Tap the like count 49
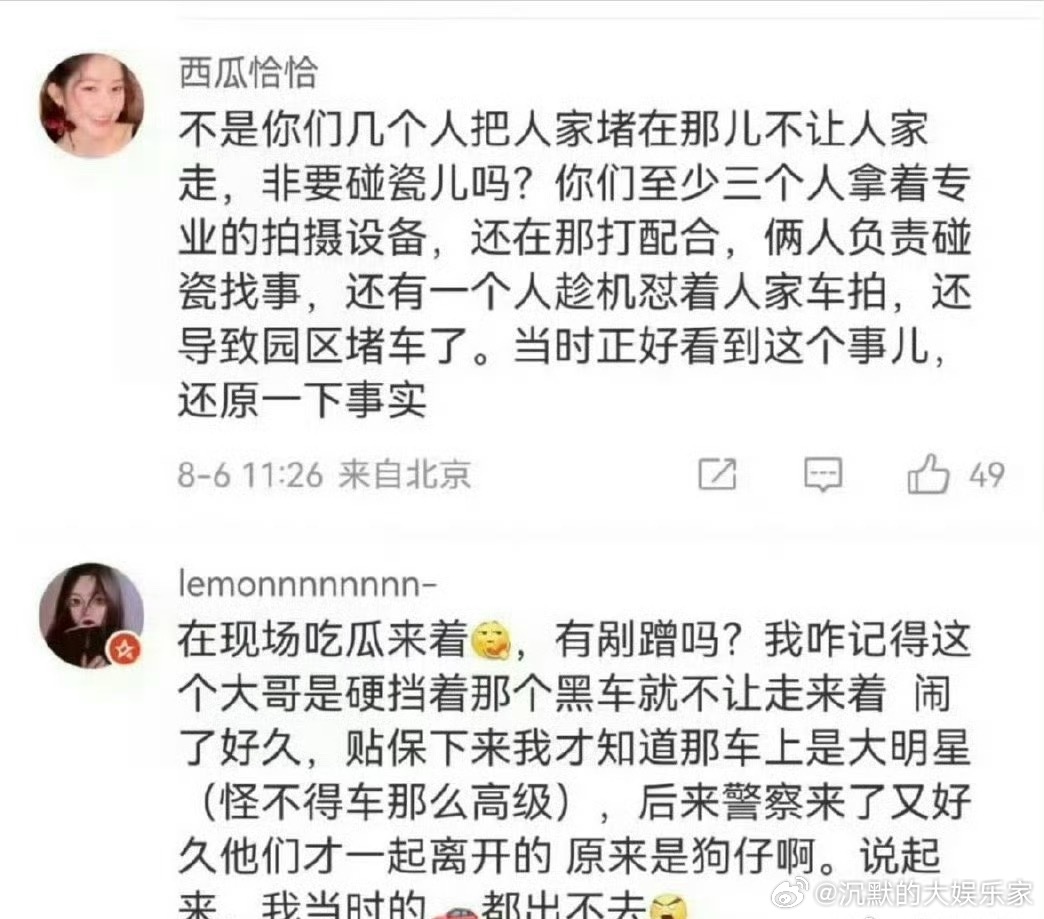This screenshot has height=919, width=1044. [987, 475]
